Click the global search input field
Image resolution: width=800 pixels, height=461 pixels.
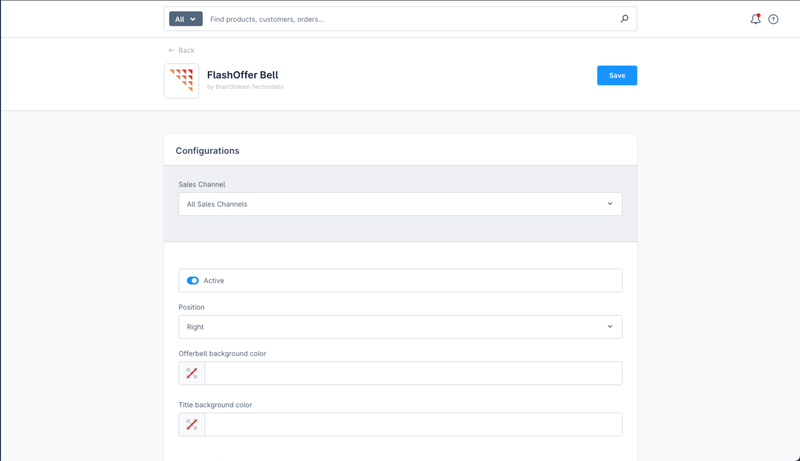coord(410,19)
